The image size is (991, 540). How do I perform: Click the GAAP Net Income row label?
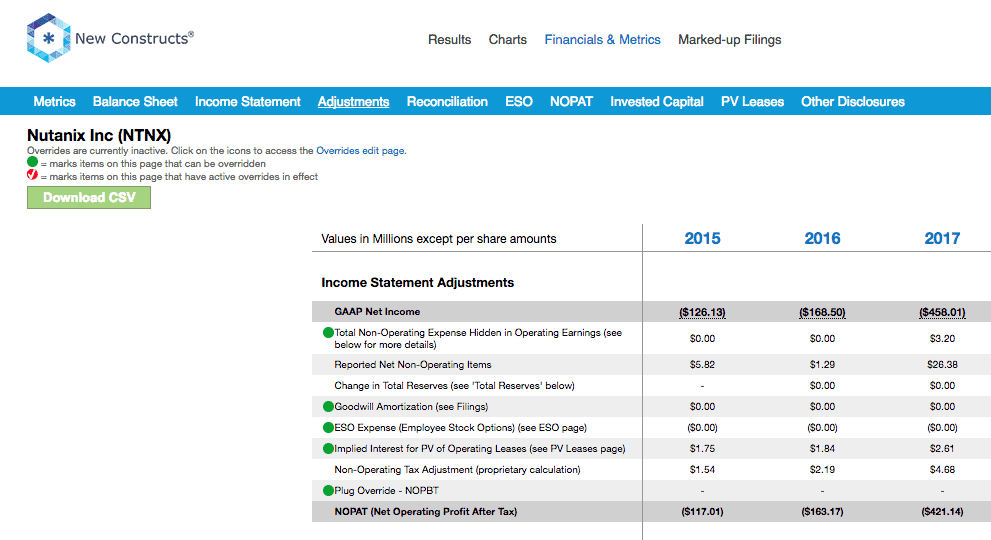pyautogui.click(x=377, y=312)
